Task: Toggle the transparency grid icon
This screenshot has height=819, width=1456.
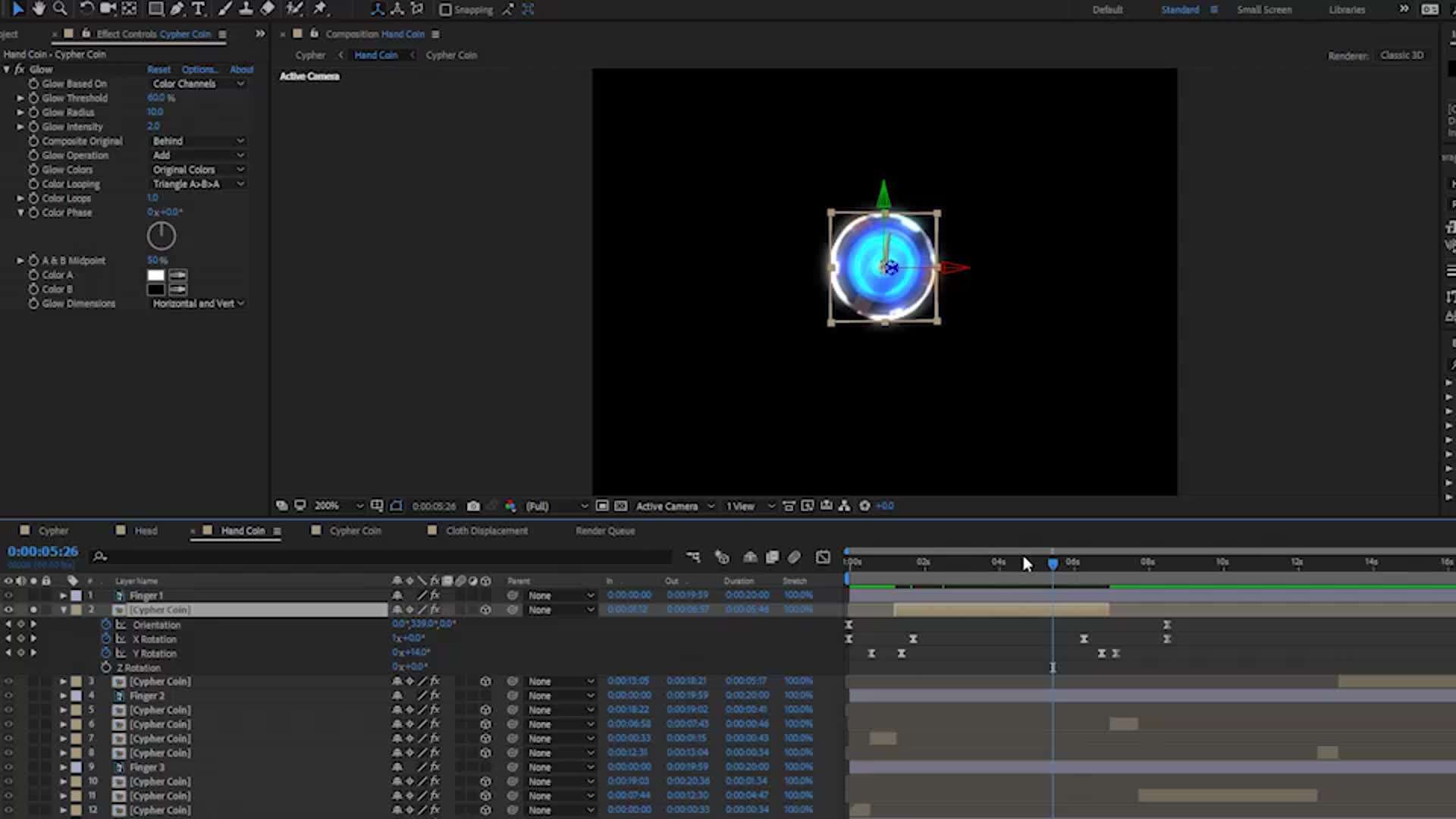Action: click(620, 506)
